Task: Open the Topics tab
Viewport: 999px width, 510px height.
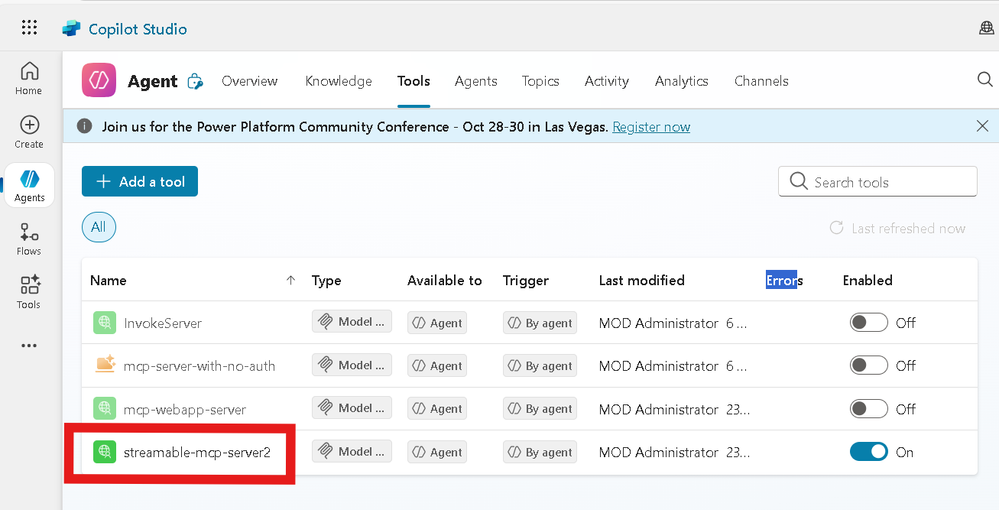Action: (x=540, y=81)
